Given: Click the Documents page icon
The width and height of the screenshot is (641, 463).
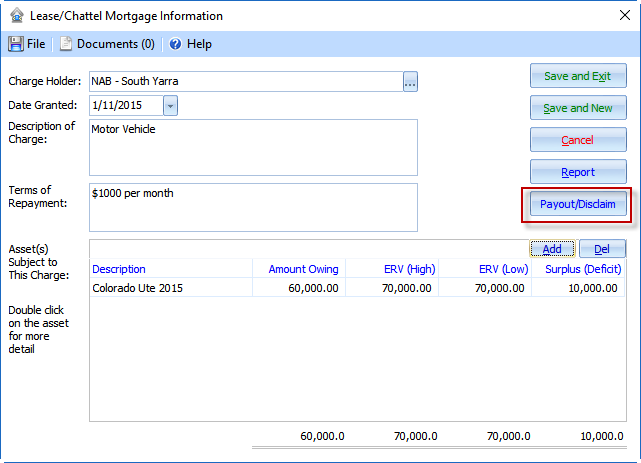Looking at the screenshot, I should click(66, 44).
